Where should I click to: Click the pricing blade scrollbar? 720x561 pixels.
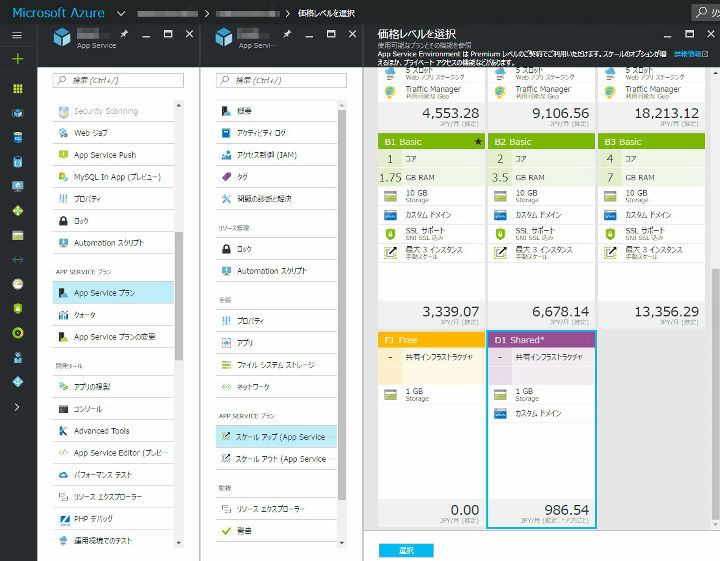715,393
